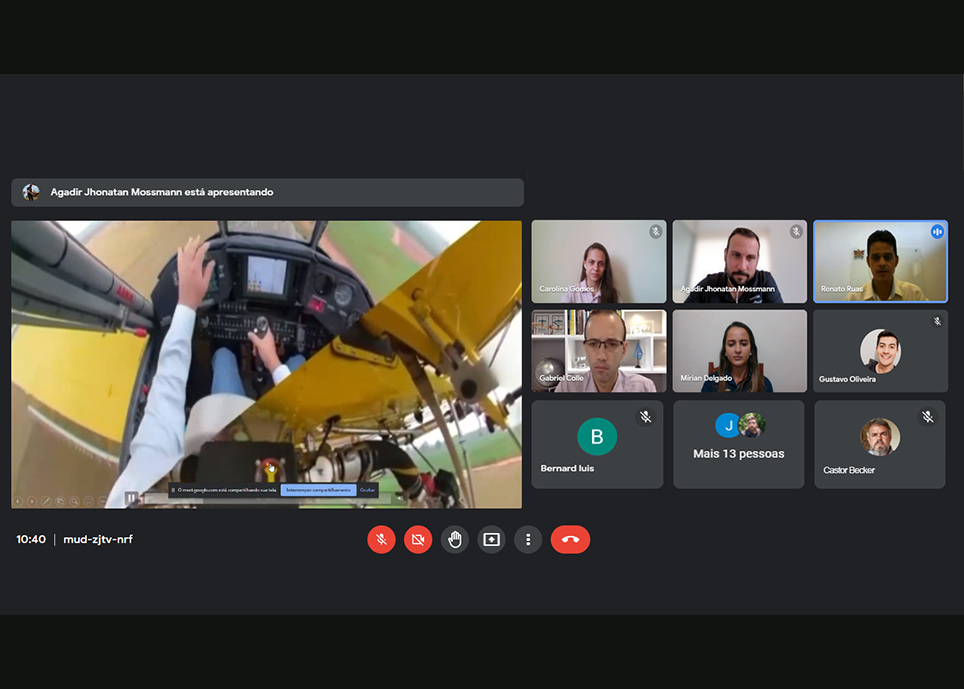This screenshot has width=964, height=689.
Task: Select Gabriel Colle's video tile
Action: (598, 351)
